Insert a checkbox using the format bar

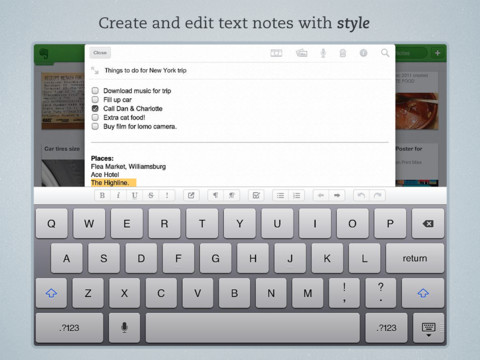(x=256, y=195)
